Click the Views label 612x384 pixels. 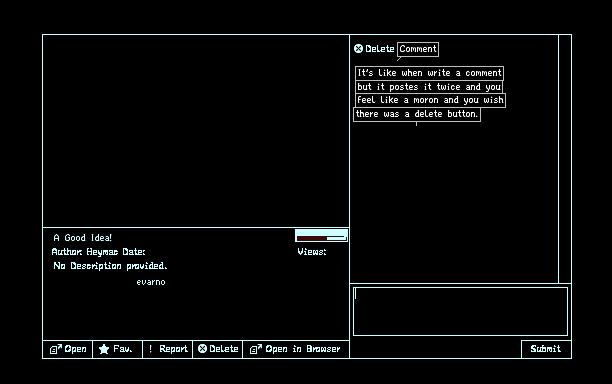312,252
